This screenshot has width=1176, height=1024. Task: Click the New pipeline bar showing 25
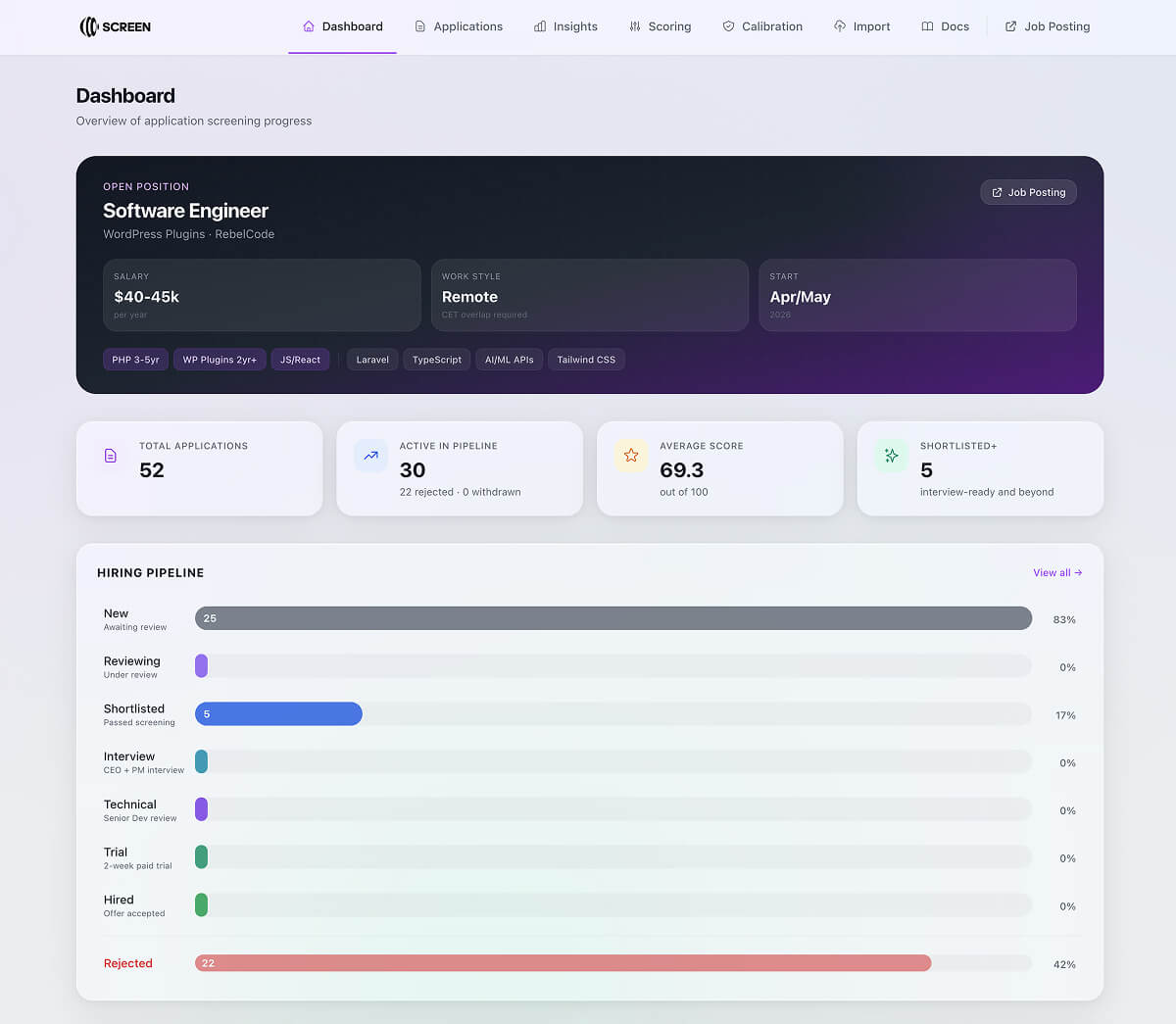(x=612, y=618)
